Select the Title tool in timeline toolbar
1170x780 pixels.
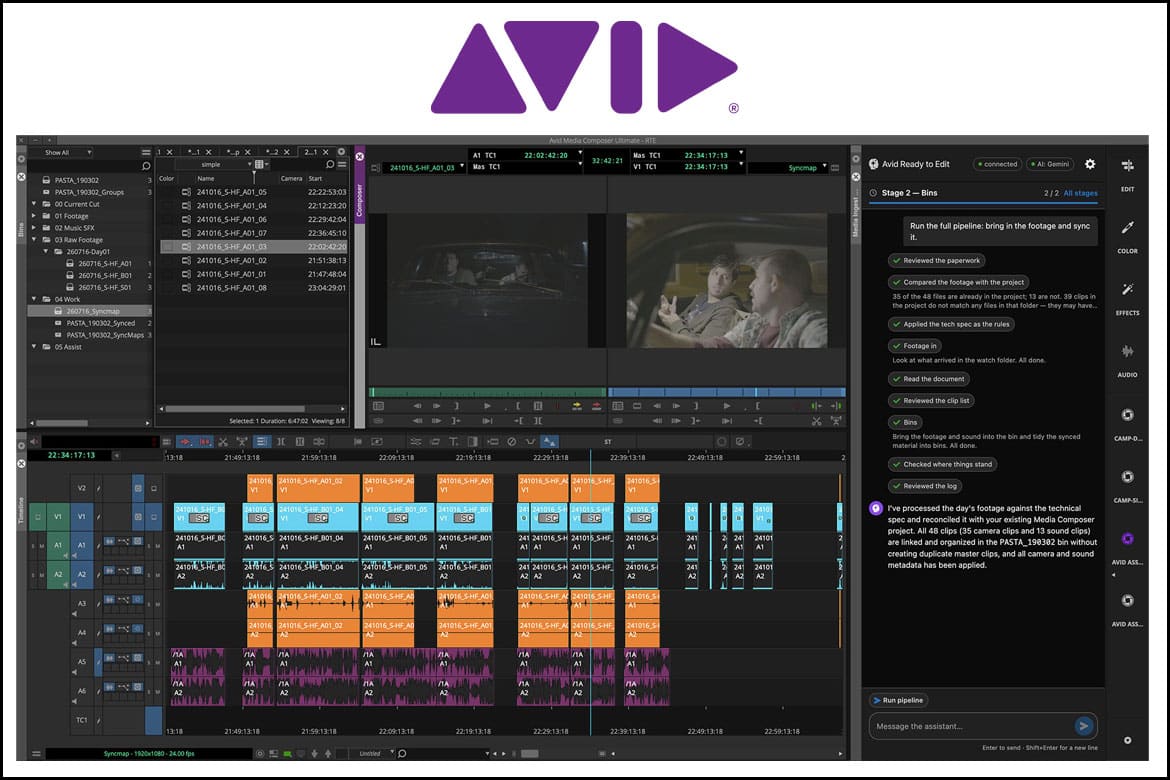click(453, 442)
